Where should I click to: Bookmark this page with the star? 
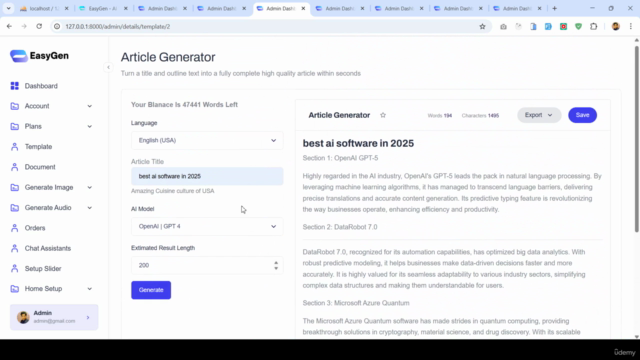click(x=482, y=27)
